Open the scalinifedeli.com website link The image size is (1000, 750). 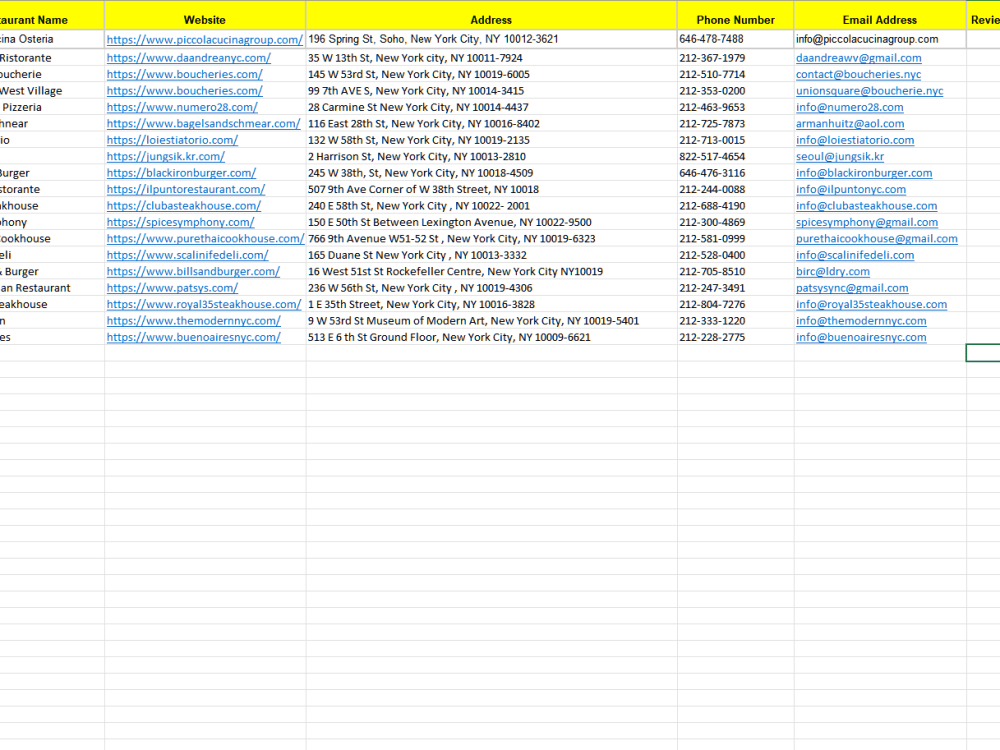(188, 256)
